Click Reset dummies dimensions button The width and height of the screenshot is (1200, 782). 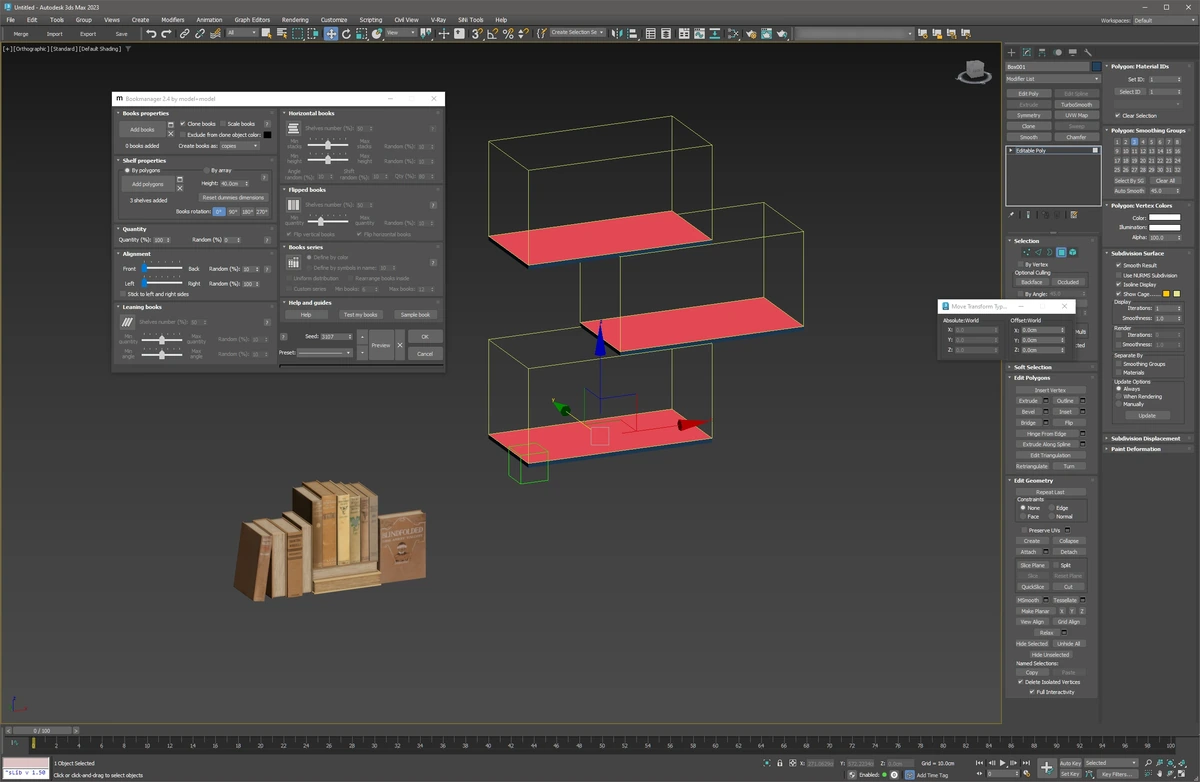[x=233, y=197]
